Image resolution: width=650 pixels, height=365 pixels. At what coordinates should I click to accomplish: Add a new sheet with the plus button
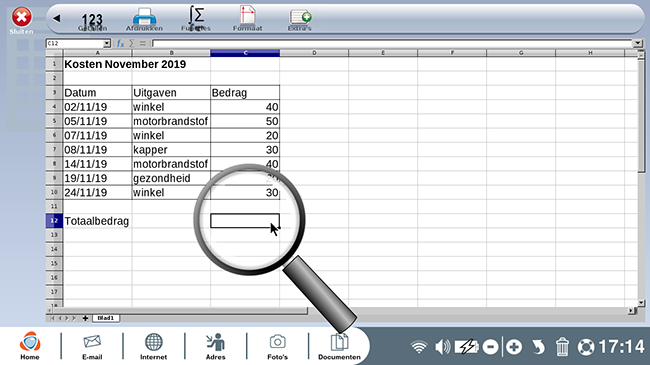pyautogui.click(x=85, y=318)
